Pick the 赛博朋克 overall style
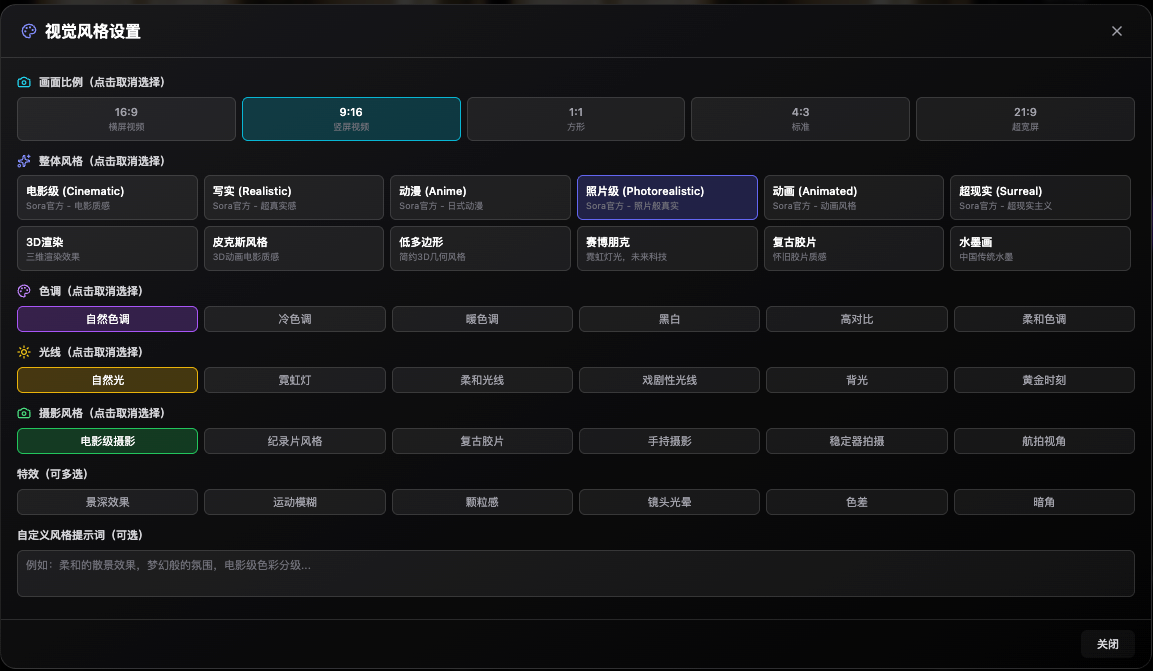 coord(667,248)
